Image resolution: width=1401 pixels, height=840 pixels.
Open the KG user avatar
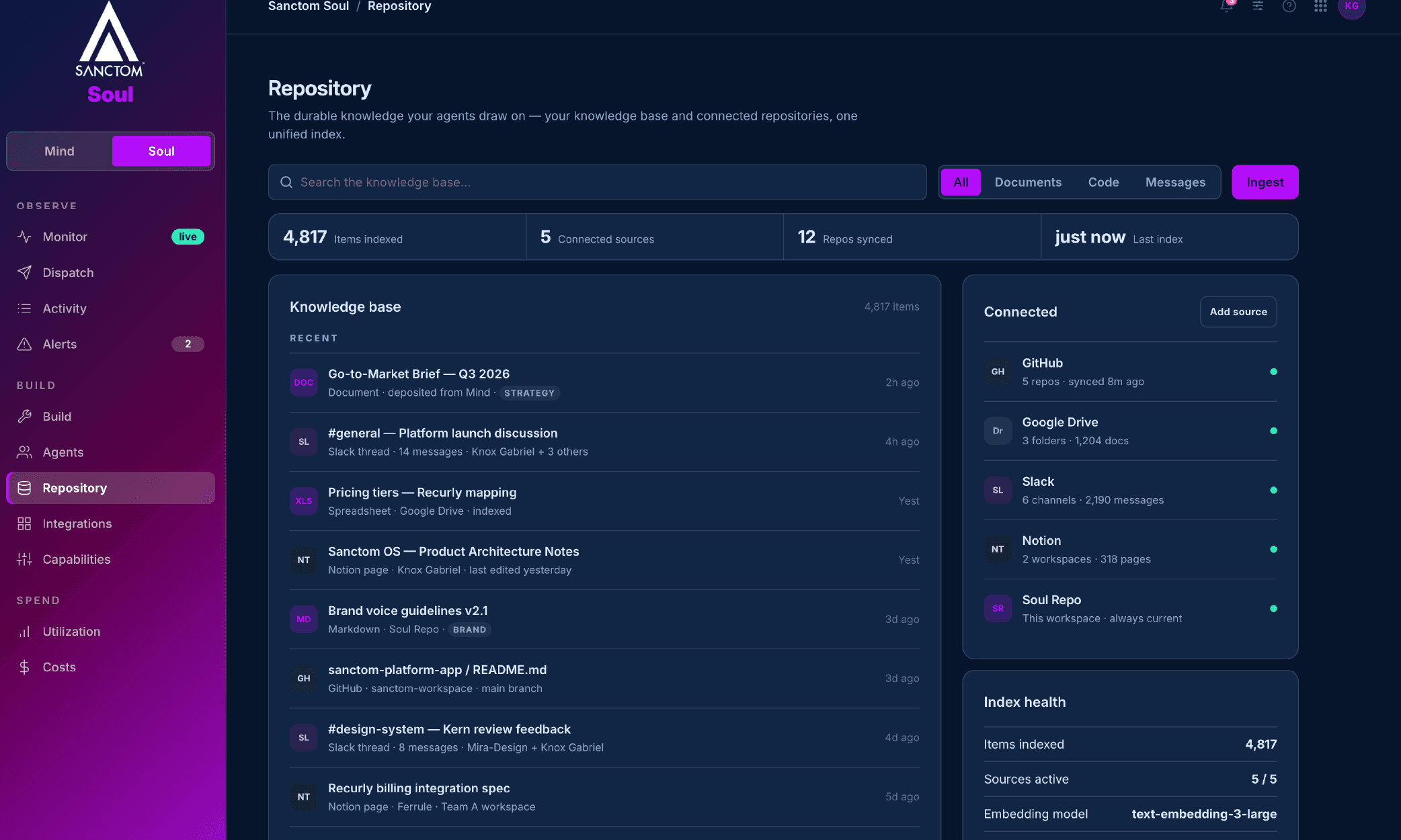click(1352, 6)
